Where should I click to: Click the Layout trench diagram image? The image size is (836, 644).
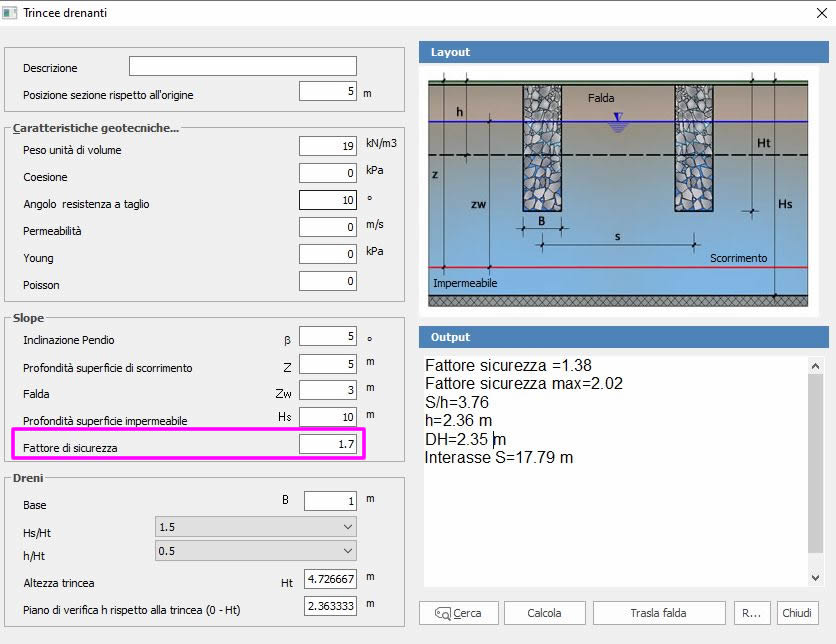(618, 190)
